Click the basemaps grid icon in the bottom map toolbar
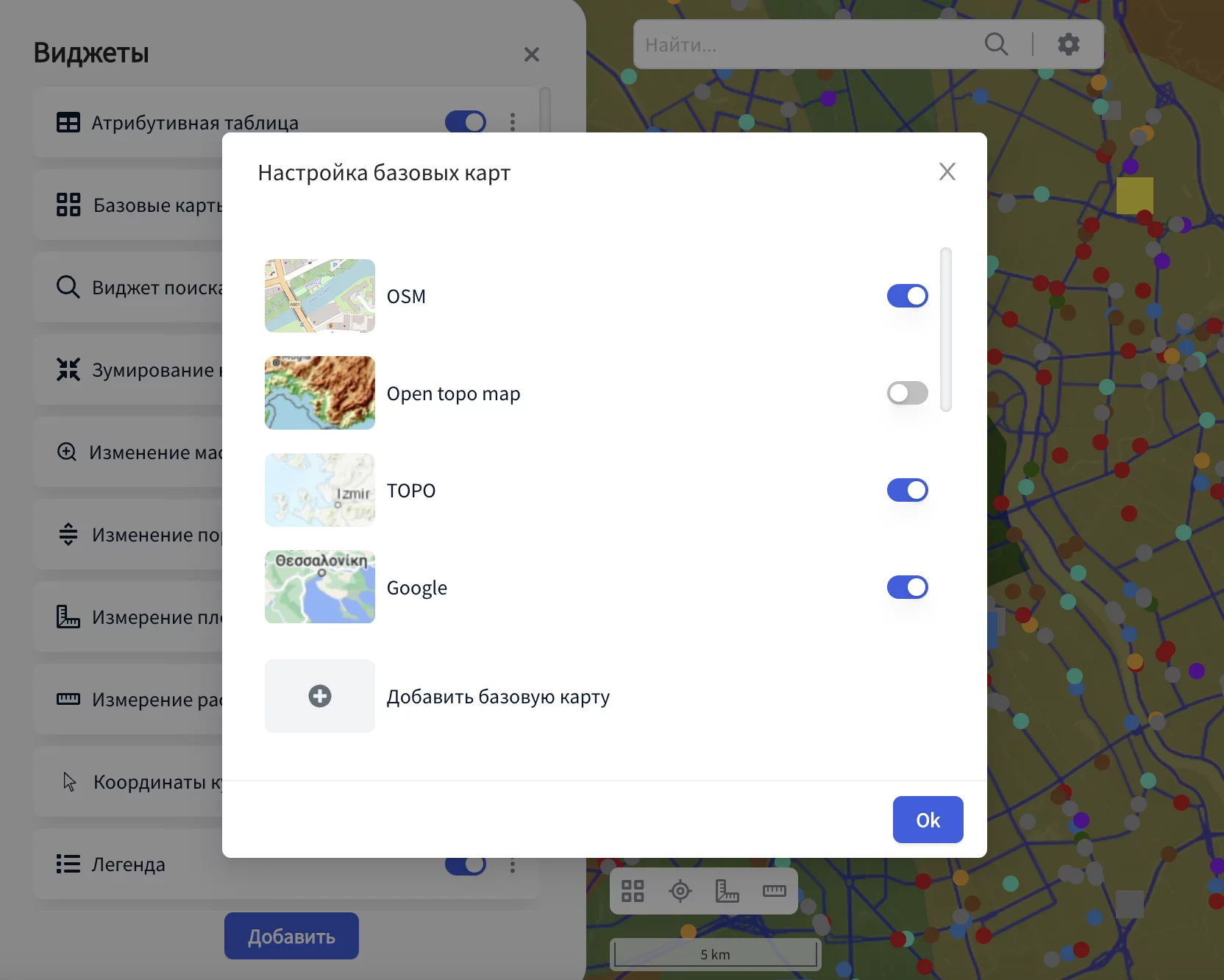Screen dimensions: 1224x980 coord(633,891)
